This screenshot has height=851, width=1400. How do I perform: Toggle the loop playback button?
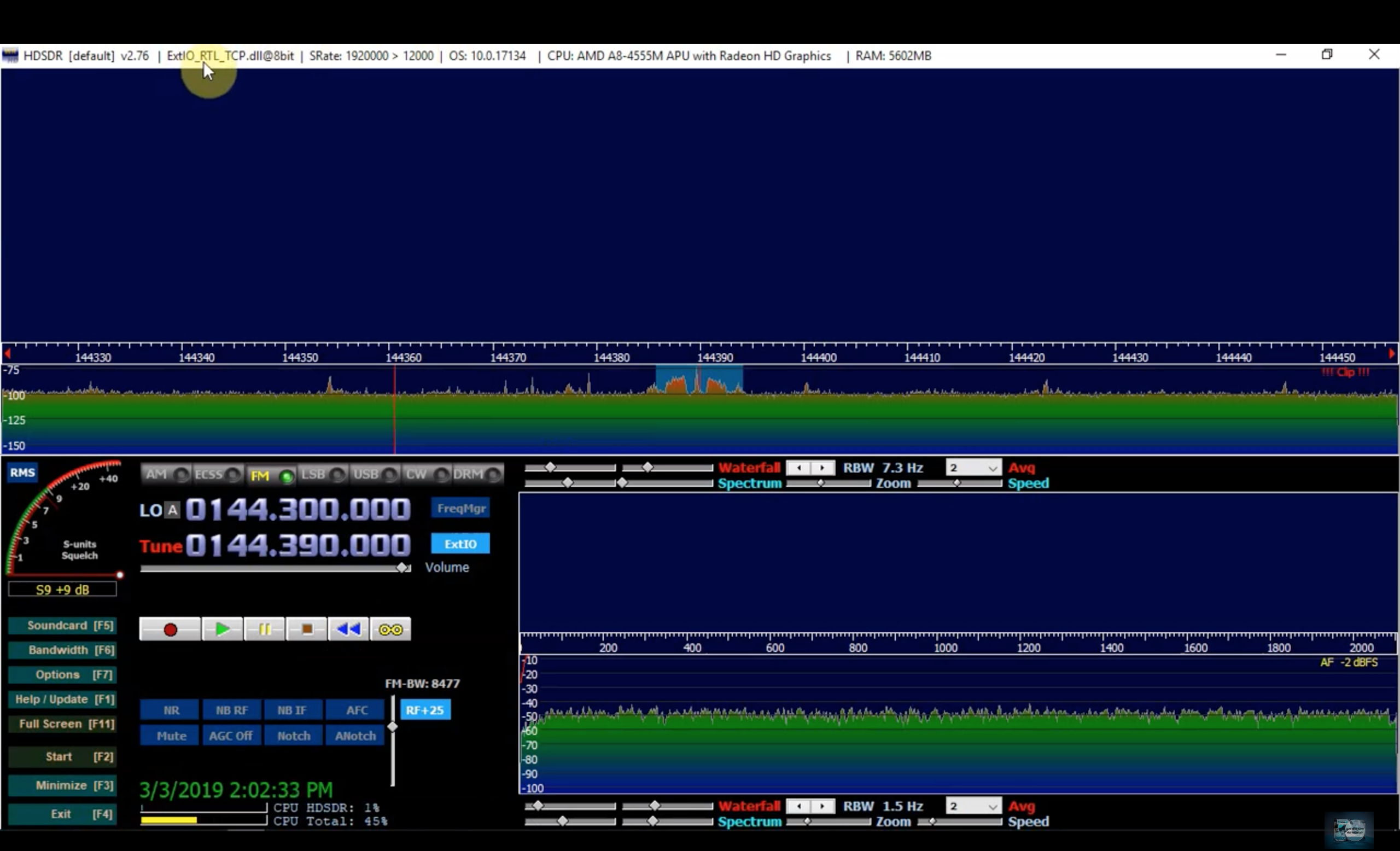(x=390, y=629)
